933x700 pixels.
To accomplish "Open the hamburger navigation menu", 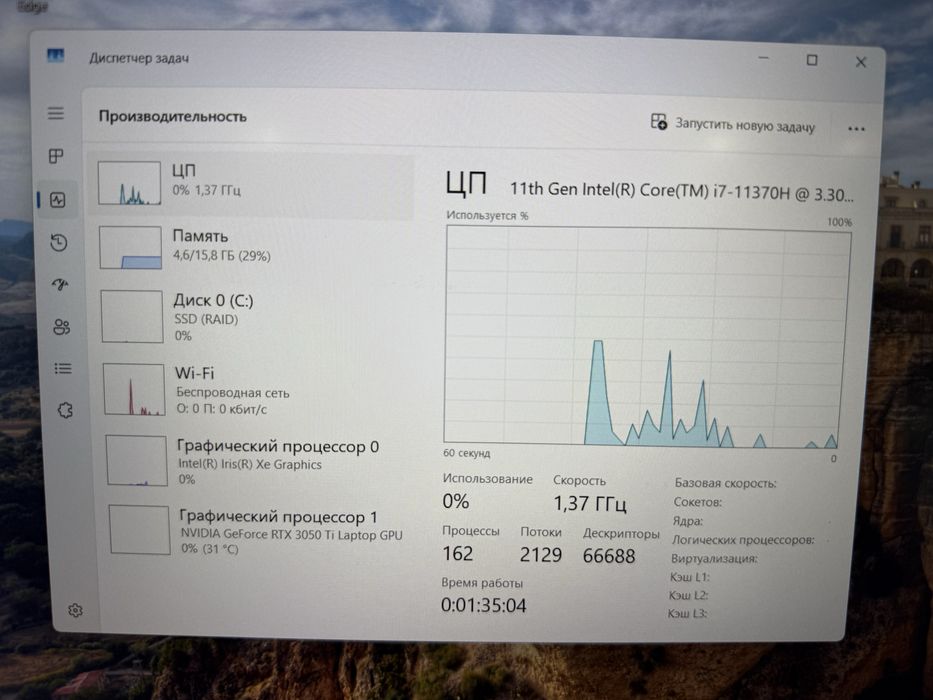I will point(56,113).
